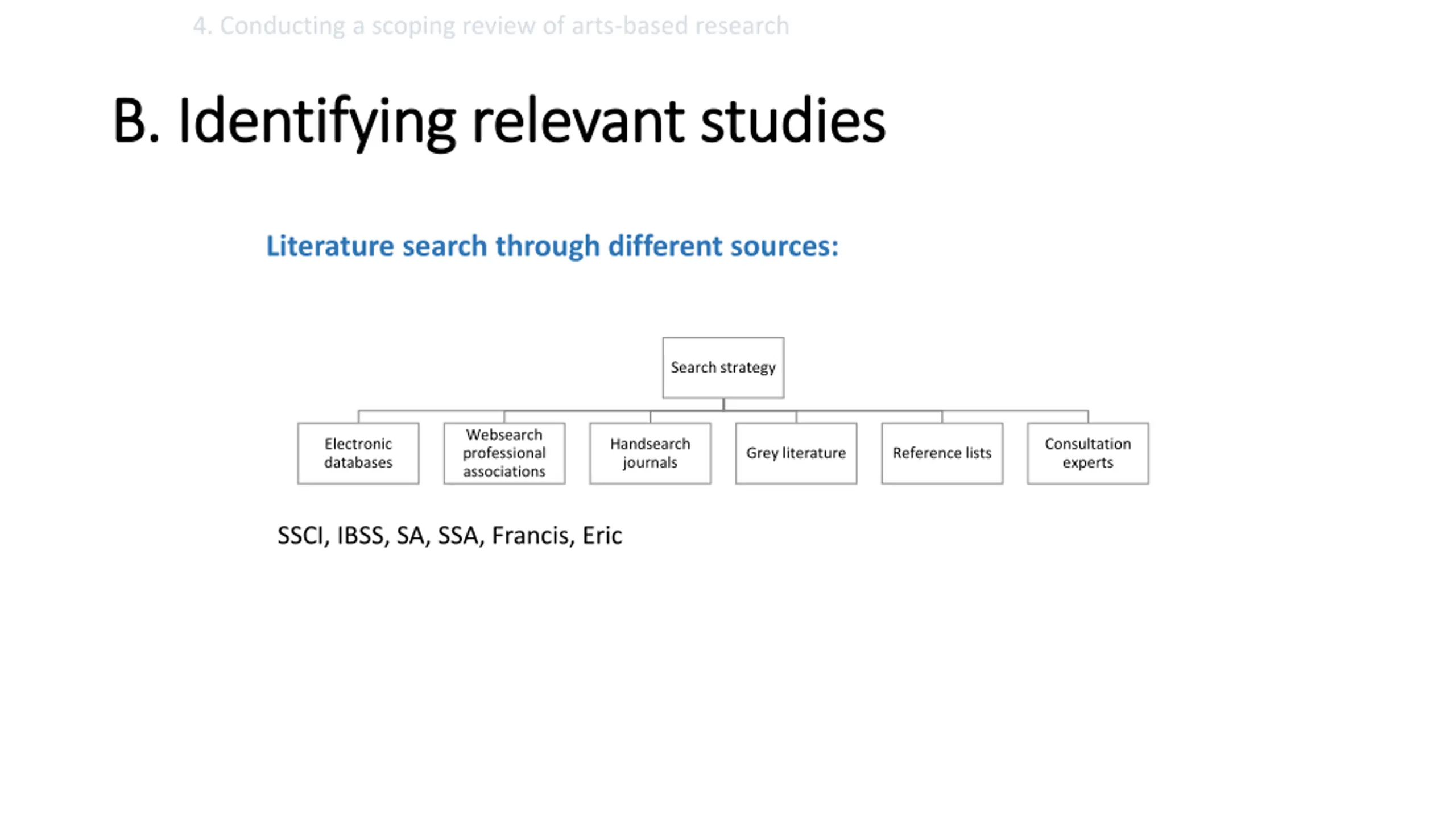Viewport: 1456px width, 819px height.
Task: Click 'arts-based research' in the faded header
Action: 680,26
